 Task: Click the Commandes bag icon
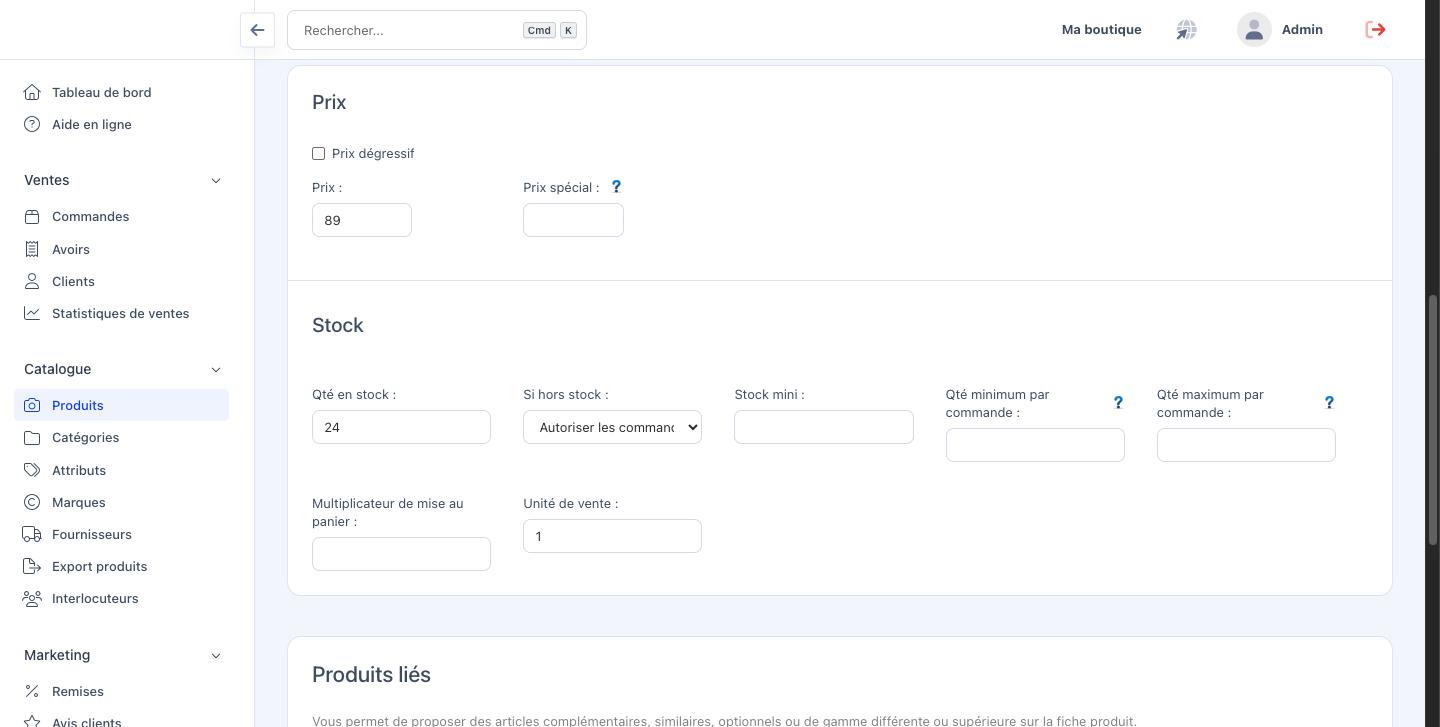pyautogui.click(x=32, y=216)
